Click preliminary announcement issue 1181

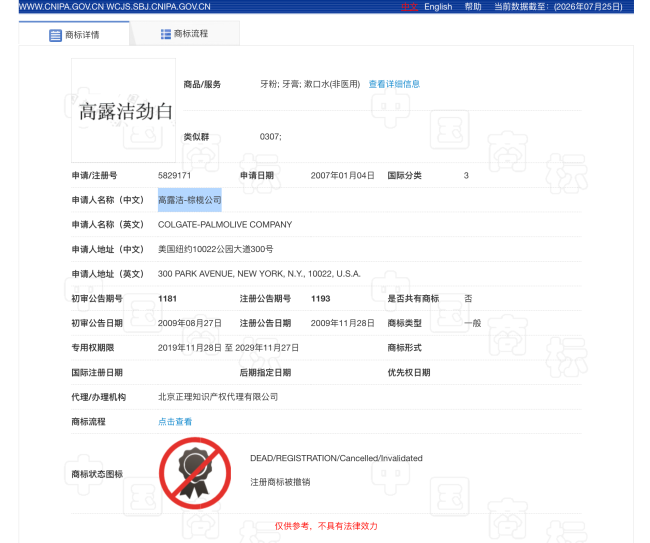[167, 298]
